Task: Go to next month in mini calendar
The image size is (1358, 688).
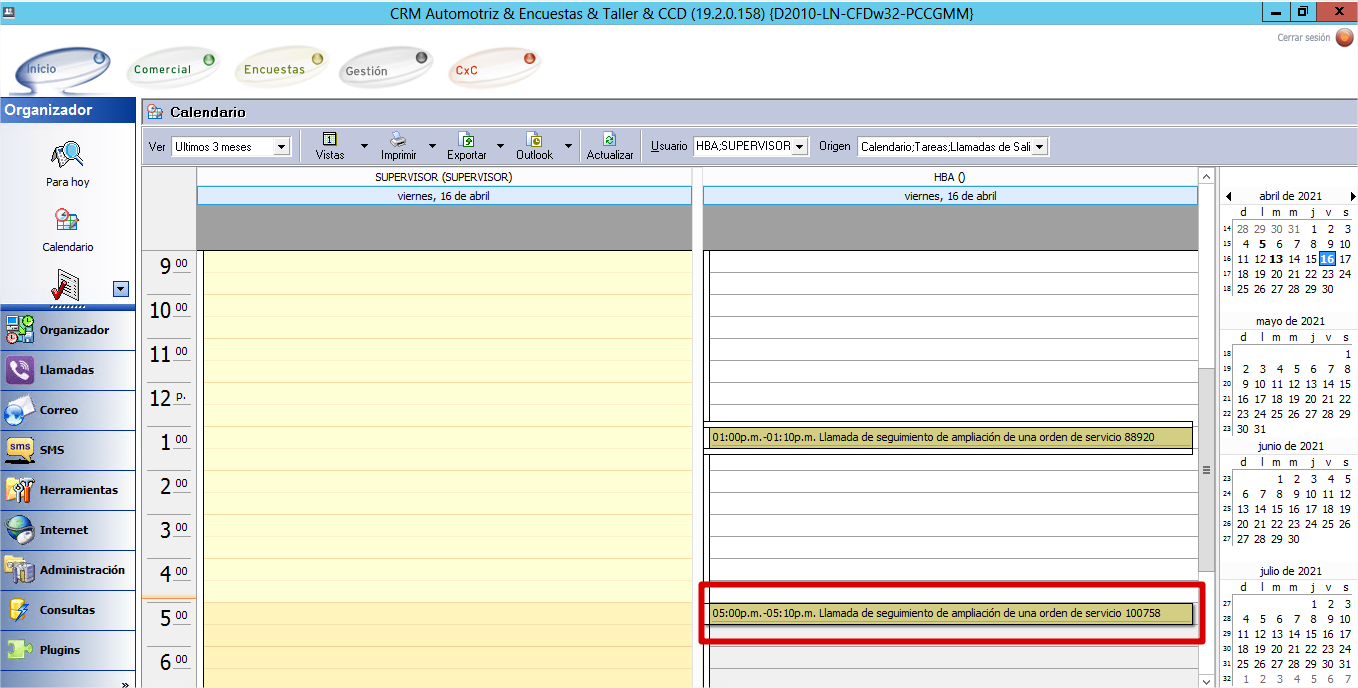Action: (x=1352, y=197)
